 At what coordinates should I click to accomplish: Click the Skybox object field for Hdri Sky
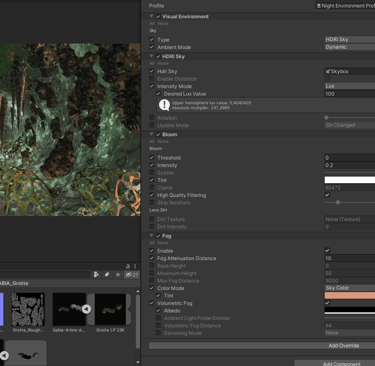350,71
